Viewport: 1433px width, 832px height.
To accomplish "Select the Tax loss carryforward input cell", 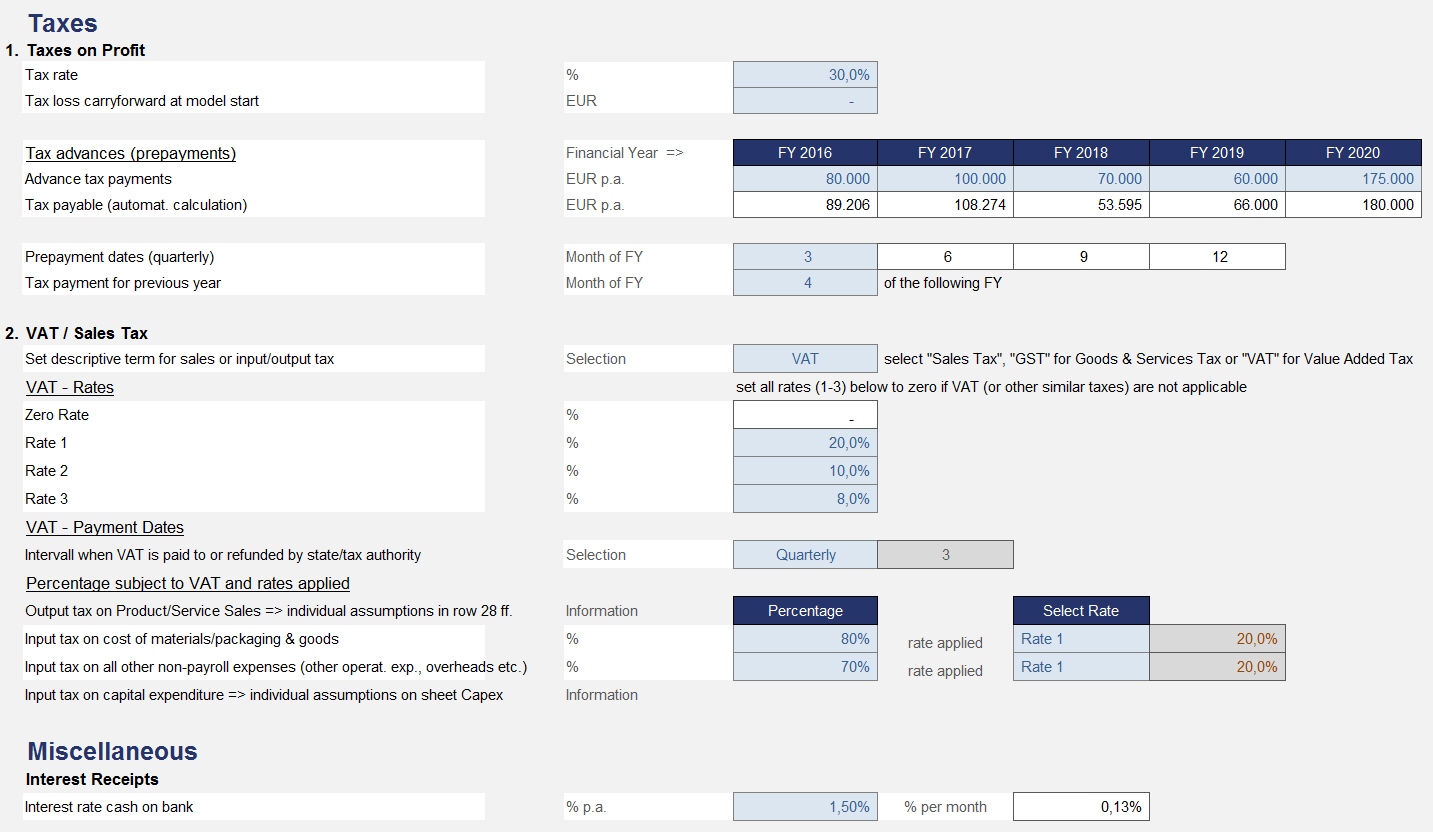I will pyautogui.click(x=805, y=101).
